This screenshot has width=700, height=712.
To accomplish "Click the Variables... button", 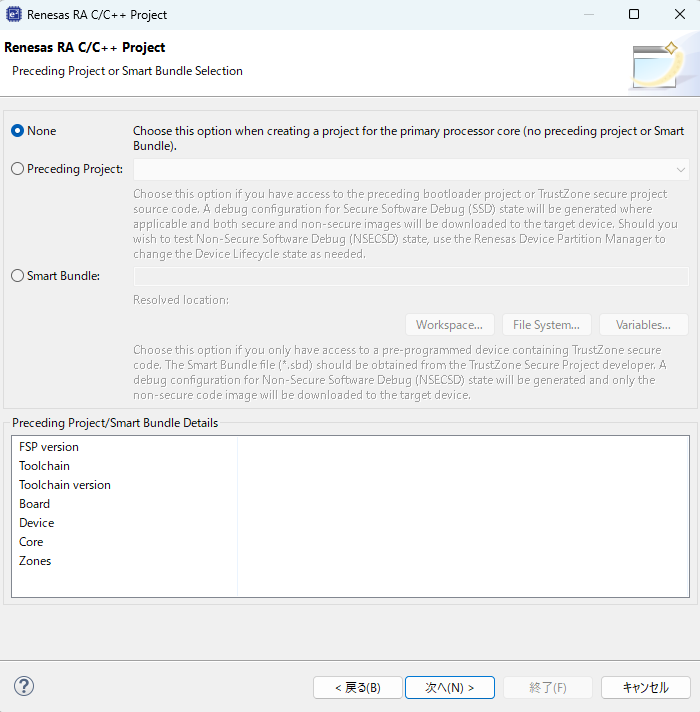I will pyautogui.click(x=643, y=325).
